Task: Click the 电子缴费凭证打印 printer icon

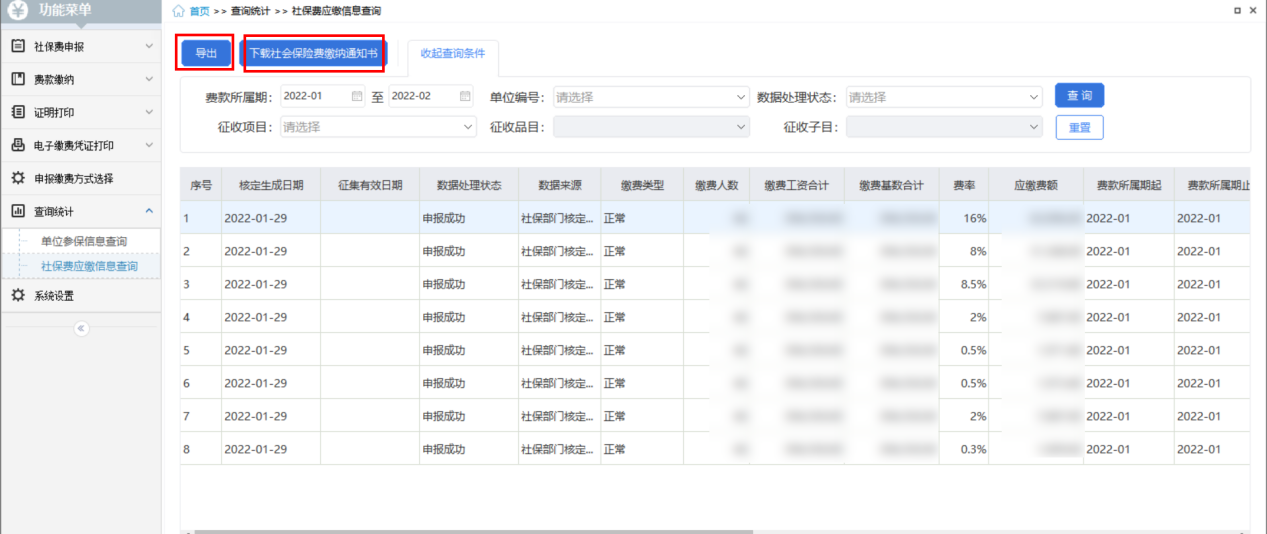Action: (x=18, y=145)
